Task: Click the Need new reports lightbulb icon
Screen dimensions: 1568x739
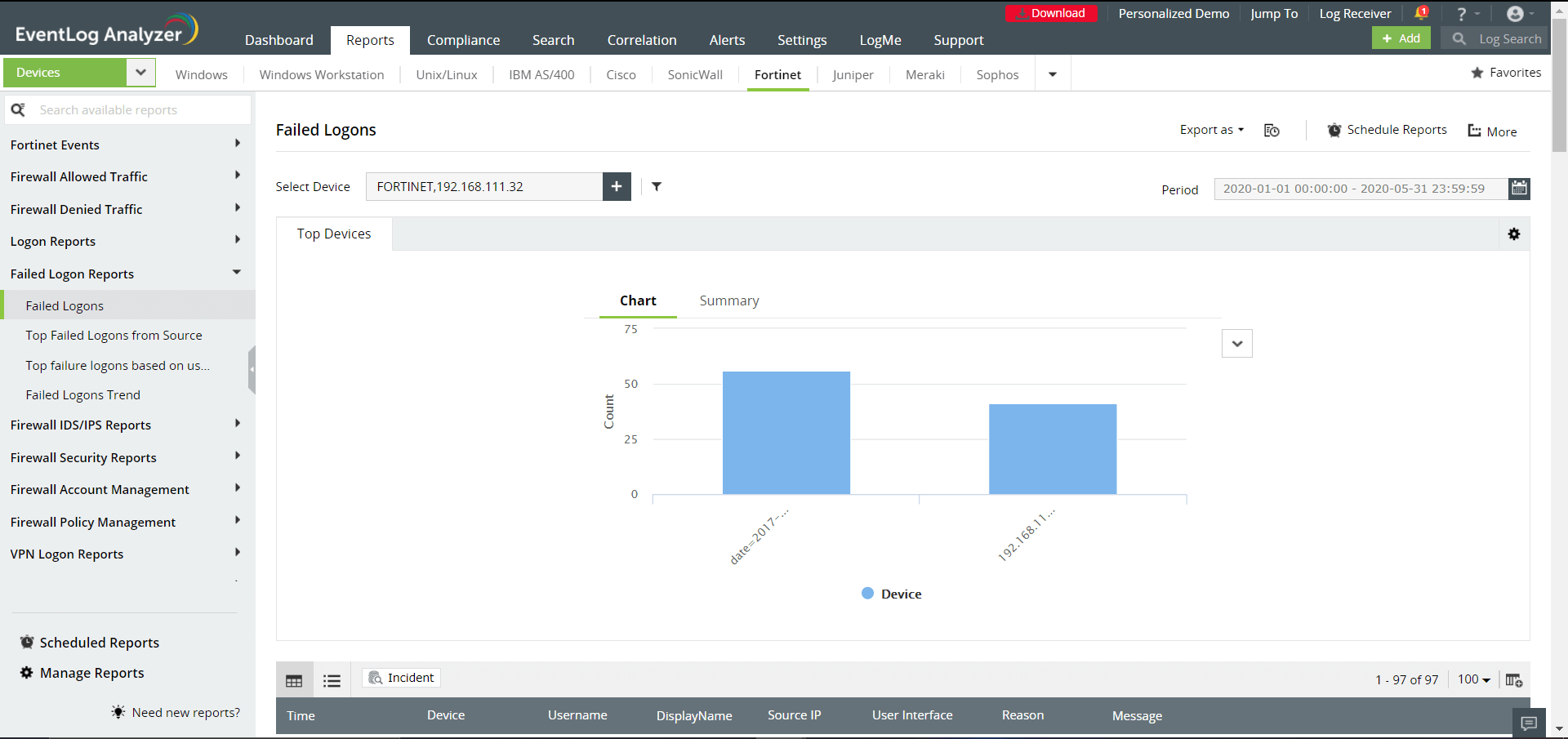Action: click(118, 712)
